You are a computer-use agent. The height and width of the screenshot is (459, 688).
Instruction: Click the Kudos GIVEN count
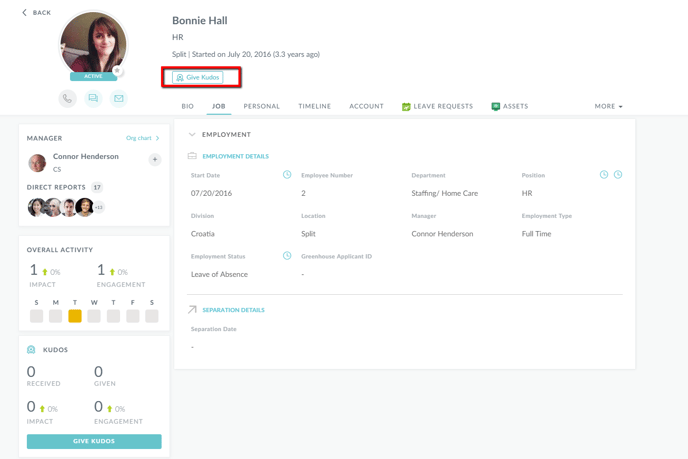click(x=98, y=372)
